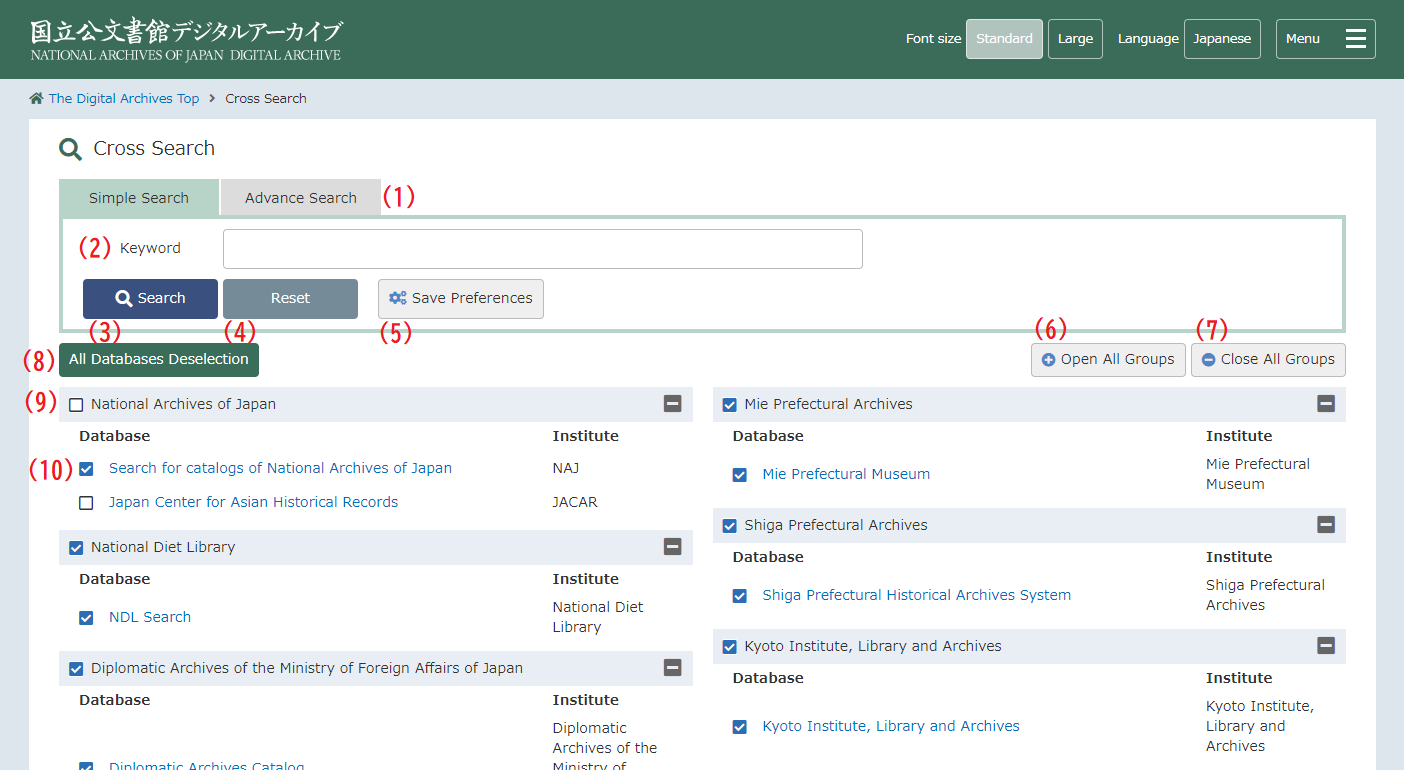Select Standard font size
The height and width of the screenshot is (770, 1404).
point(1004,39)
